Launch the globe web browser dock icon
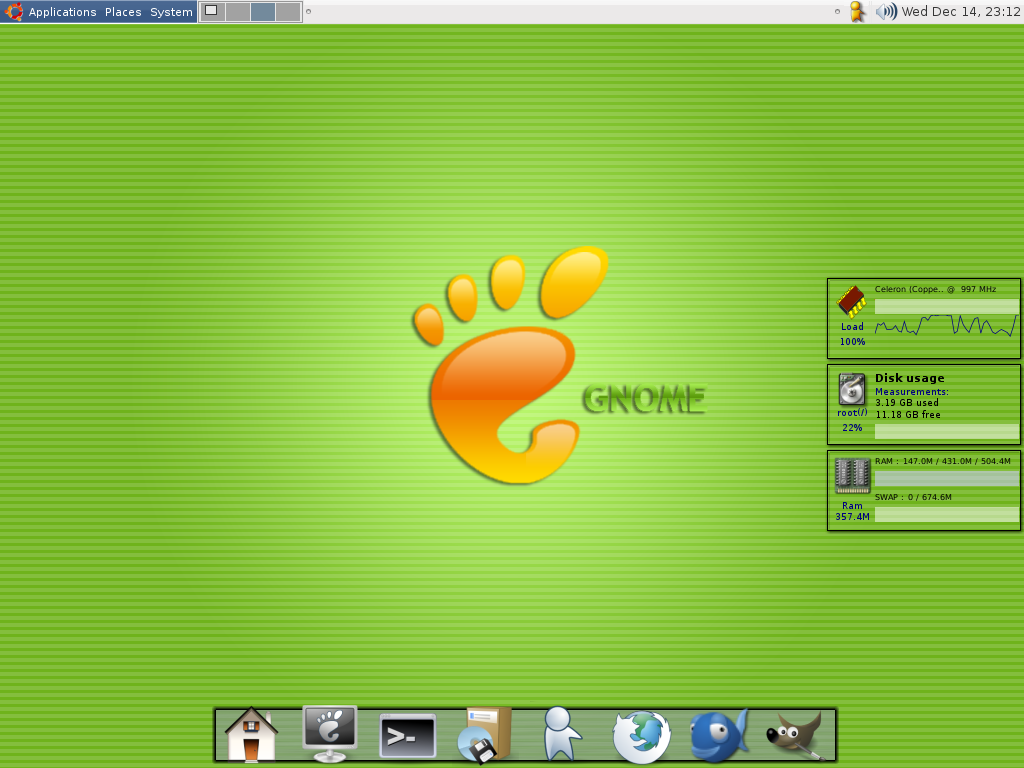Image resolution: width=1024 pixels, height=768 pixels. (641, 737)
